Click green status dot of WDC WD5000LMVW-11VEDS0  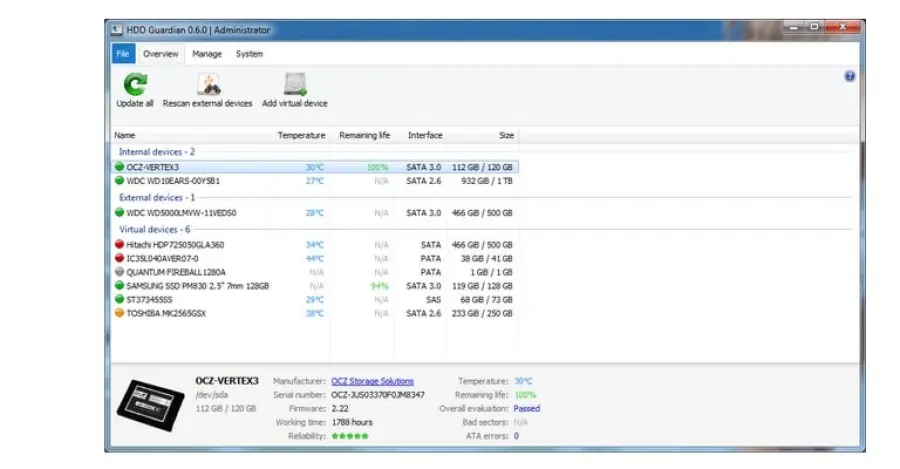pos(119,212)
